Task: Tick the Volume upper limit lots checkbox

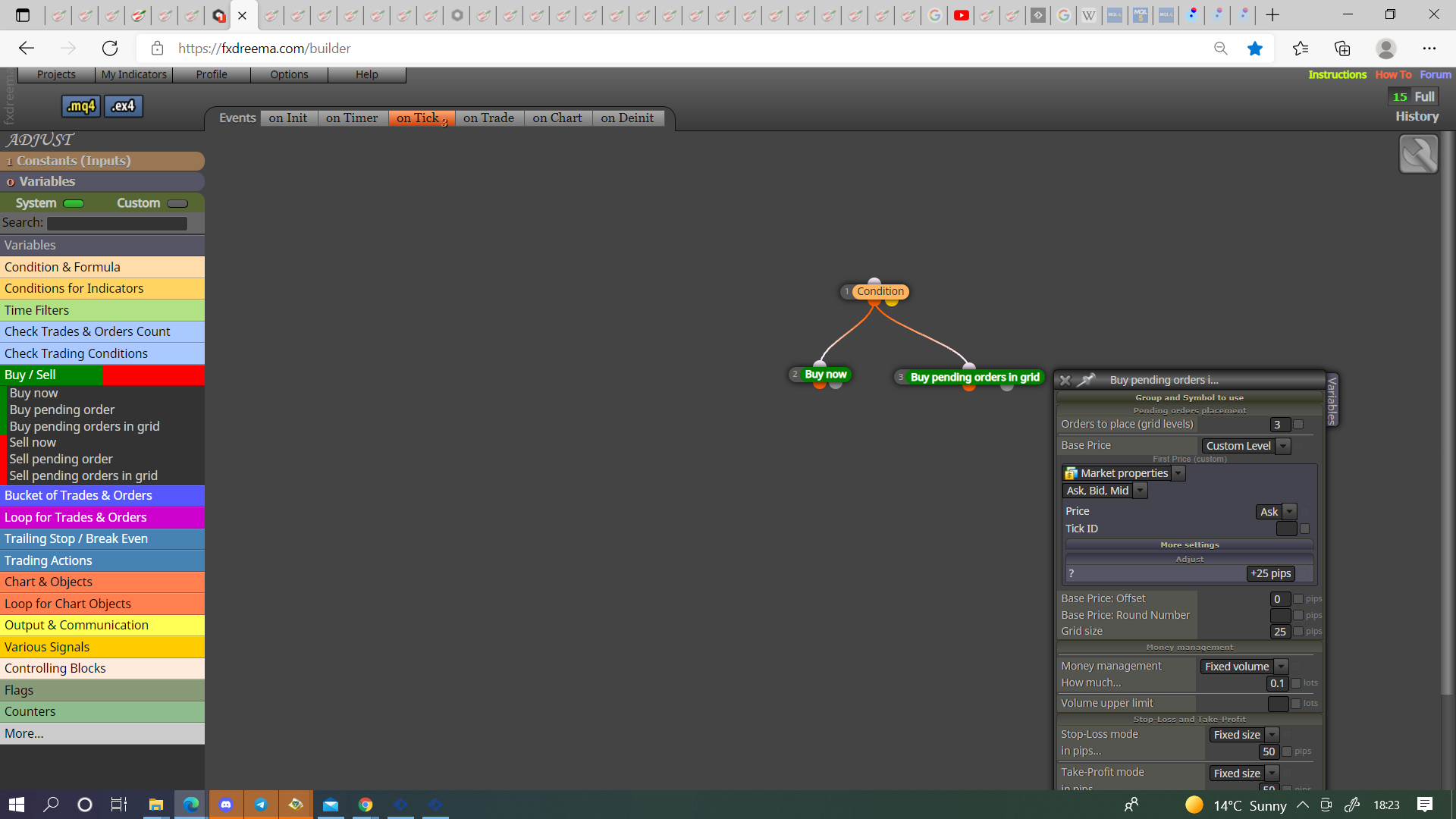Action: 1296,704
